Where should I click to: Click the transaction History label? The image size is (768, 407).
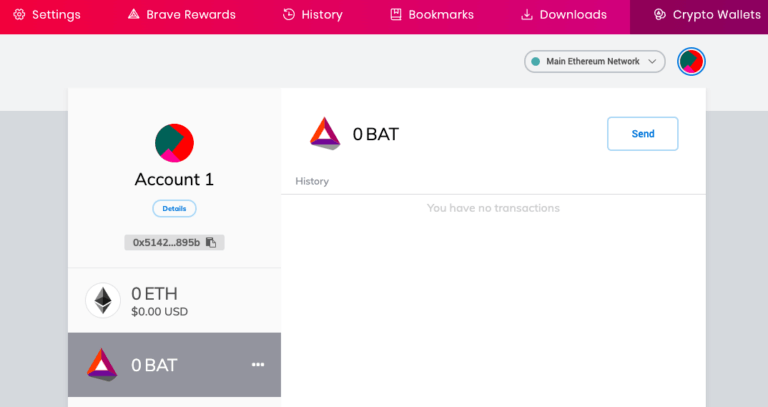pyautogui.click(x=312, y=181)
